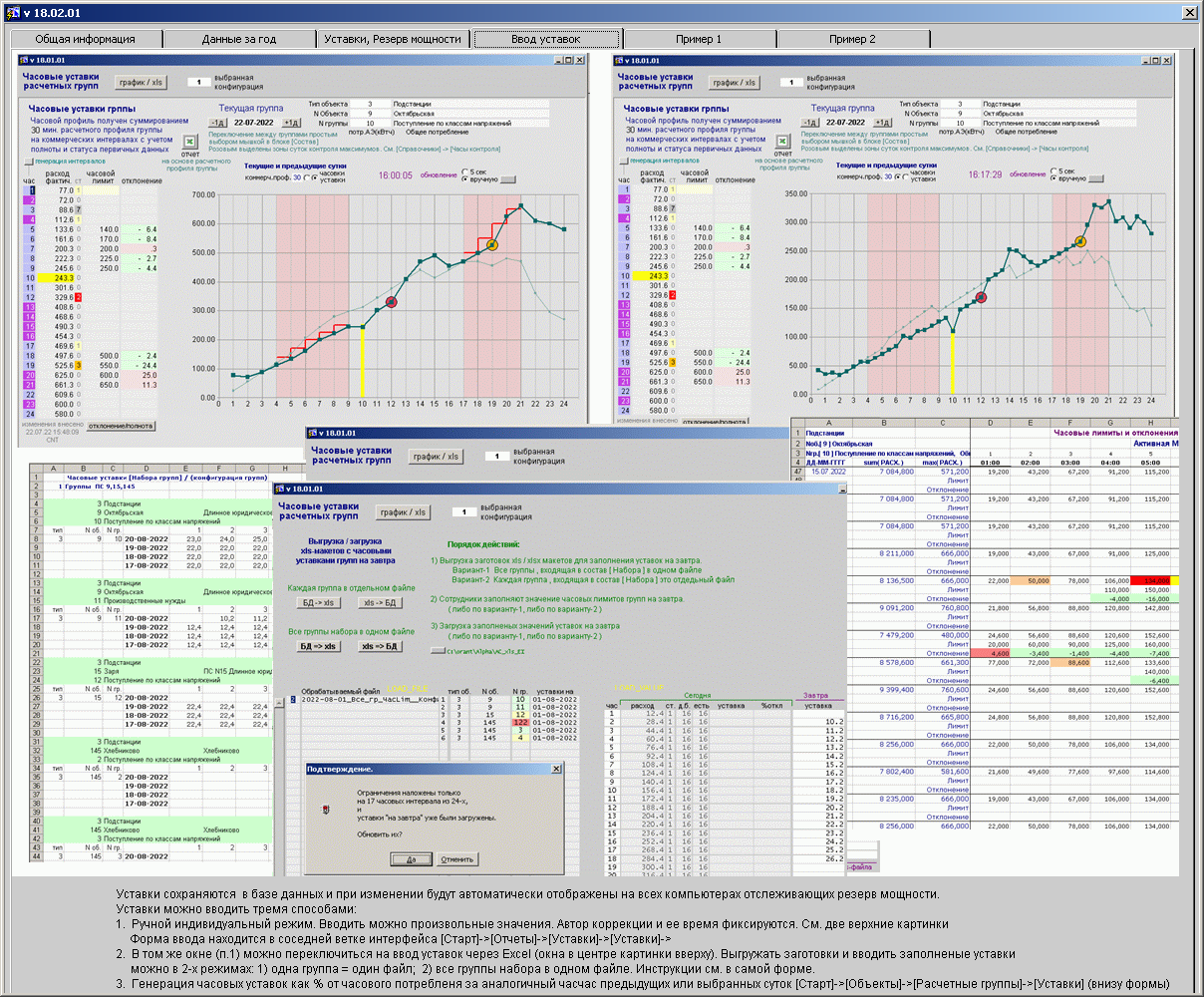Click the БД => xls all-groups export button
Viewport: 1204px width, 997px height.
click(x=319, y=646)
